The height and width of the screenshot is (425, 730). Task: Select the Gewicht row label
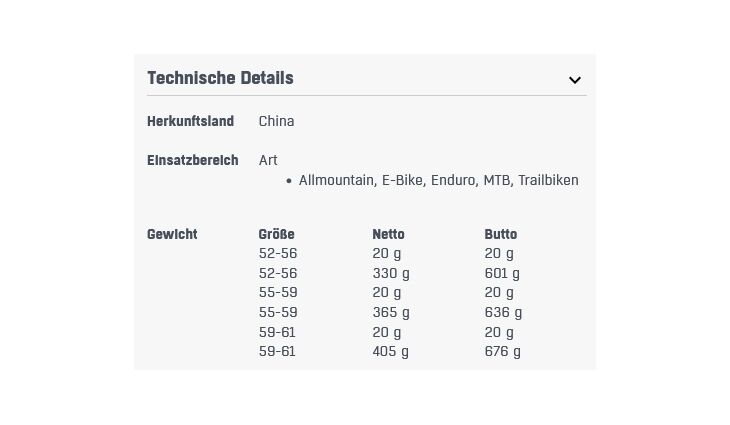172,234
